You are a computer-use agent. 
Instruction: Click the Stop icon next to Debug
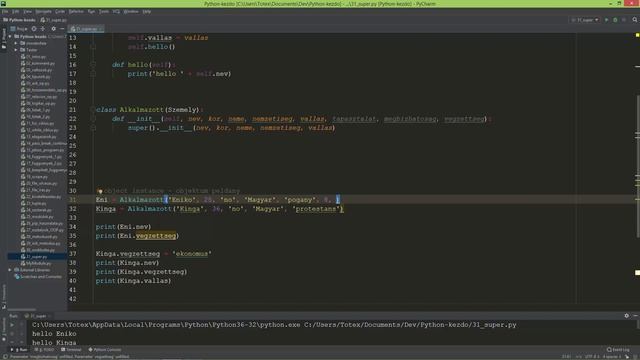(x=624, y=20)
